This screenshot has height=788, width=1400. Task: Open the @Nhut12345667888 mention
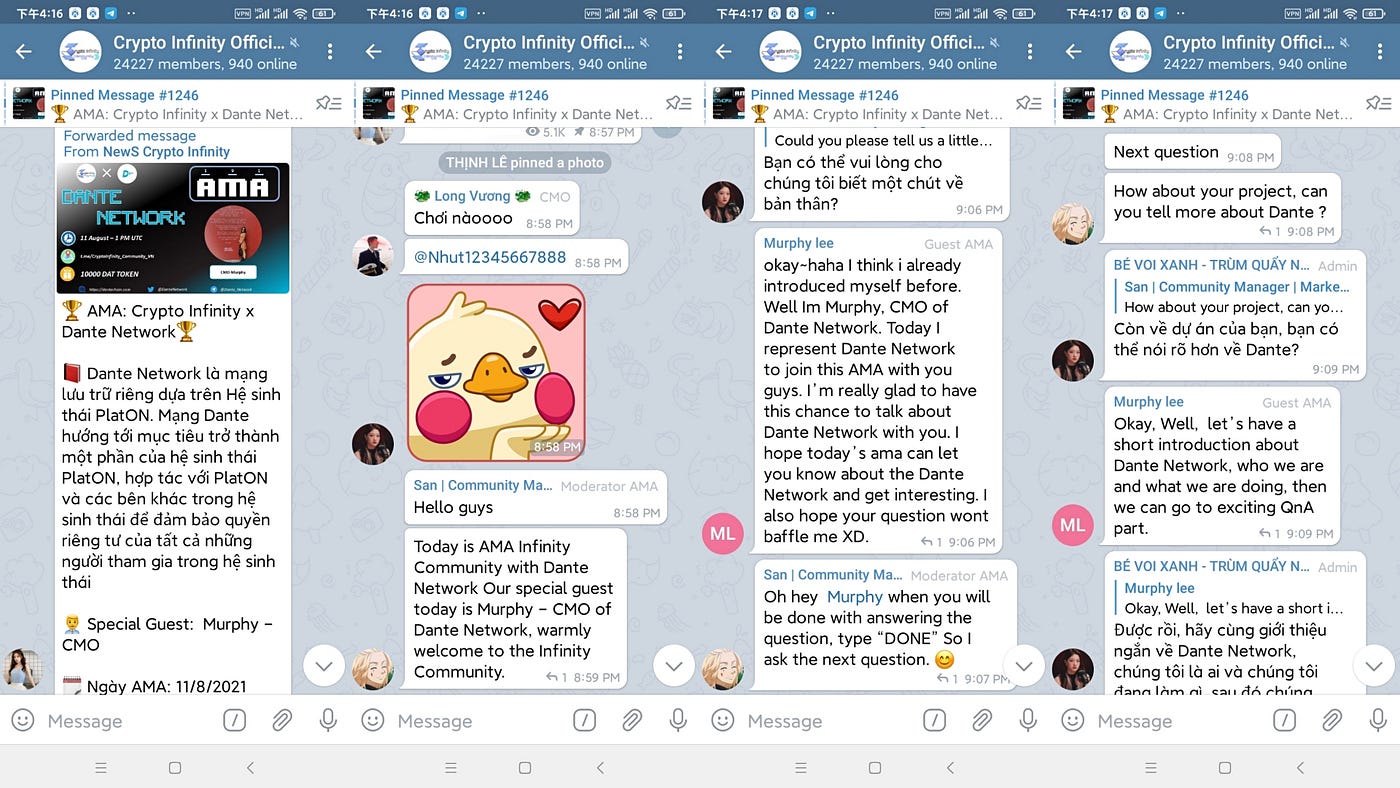pos(490,257)
